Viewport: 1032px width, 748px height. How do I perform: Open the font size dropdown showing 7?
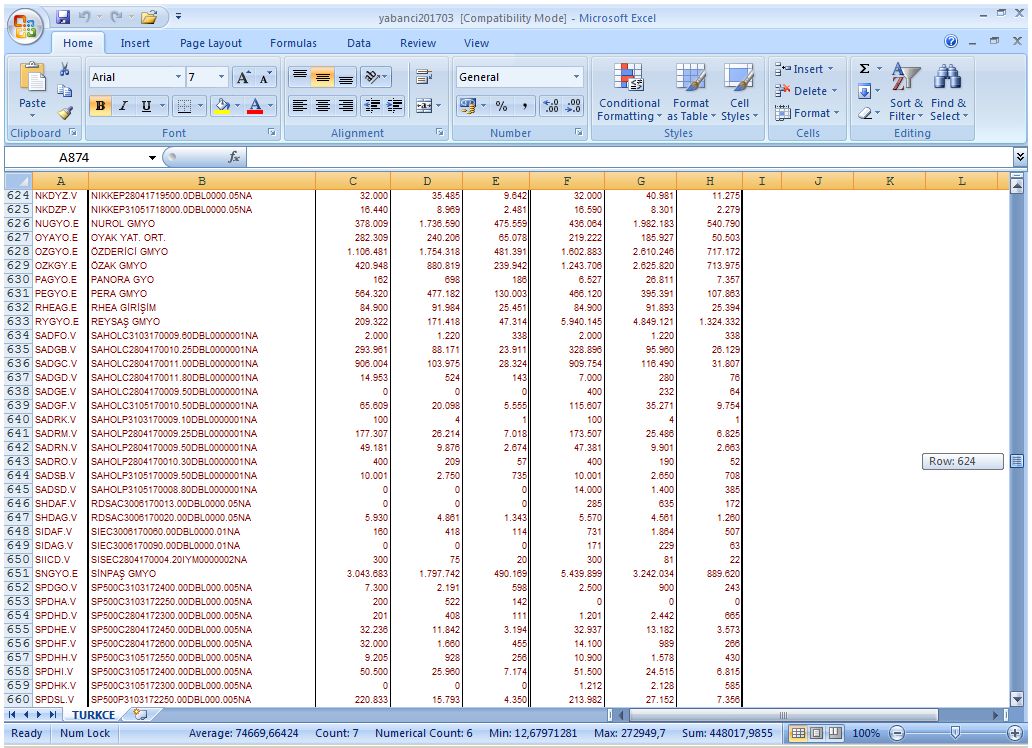[221, 77]
